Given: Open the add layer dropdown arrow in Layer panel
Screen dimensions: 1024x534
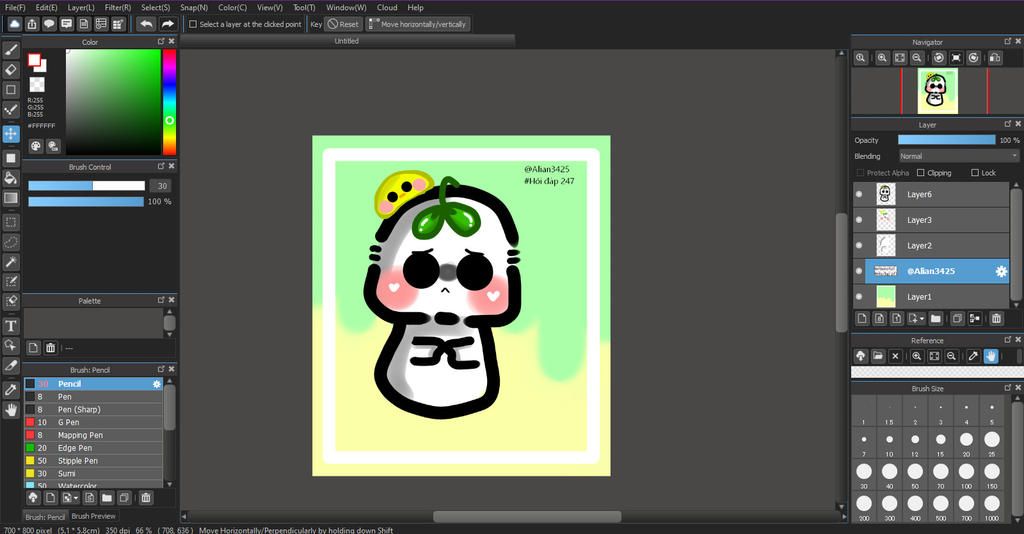Looking at the screenshot, I should [x=920, y=319].
